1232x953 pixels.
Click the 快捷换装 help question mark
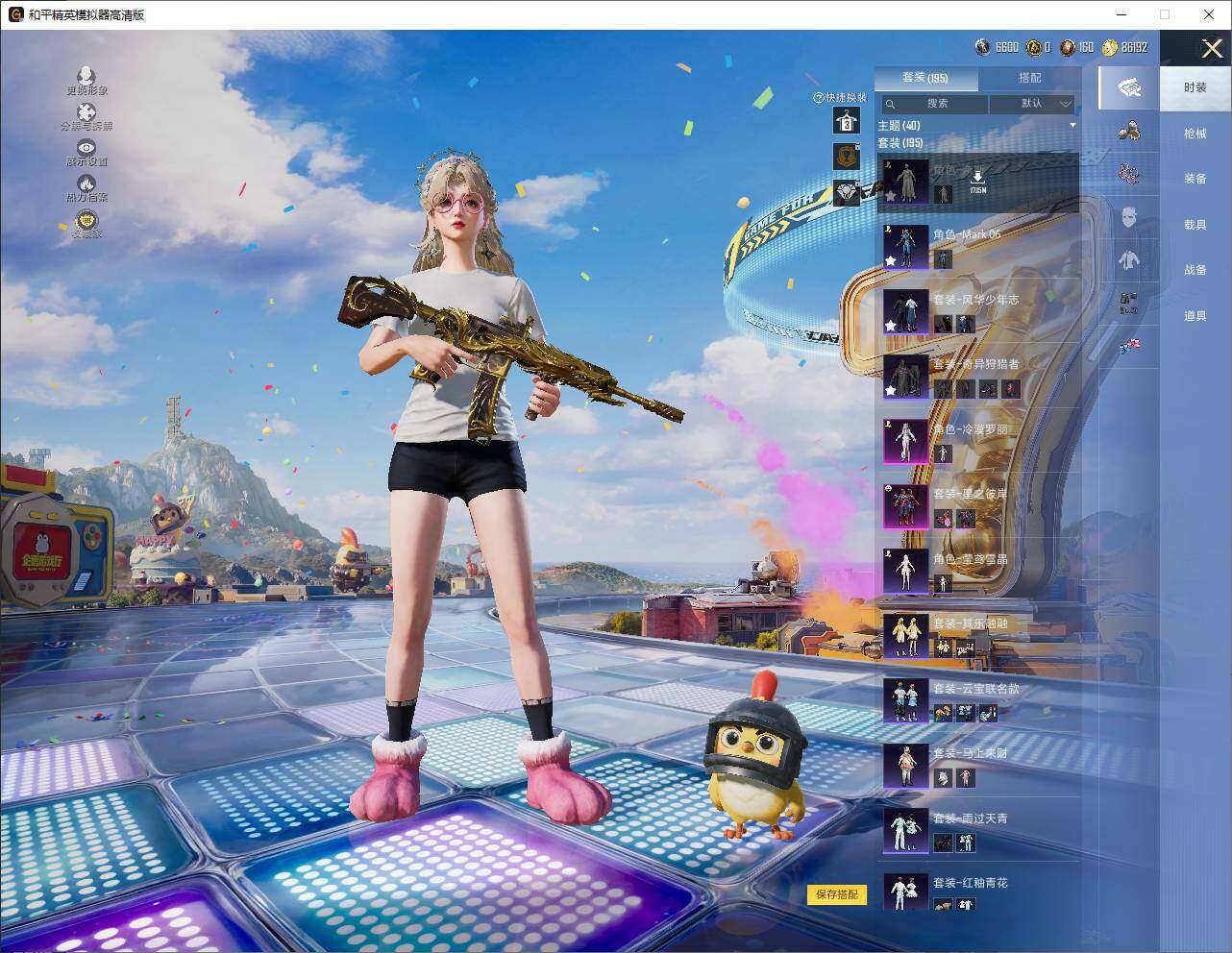point(819,98)
